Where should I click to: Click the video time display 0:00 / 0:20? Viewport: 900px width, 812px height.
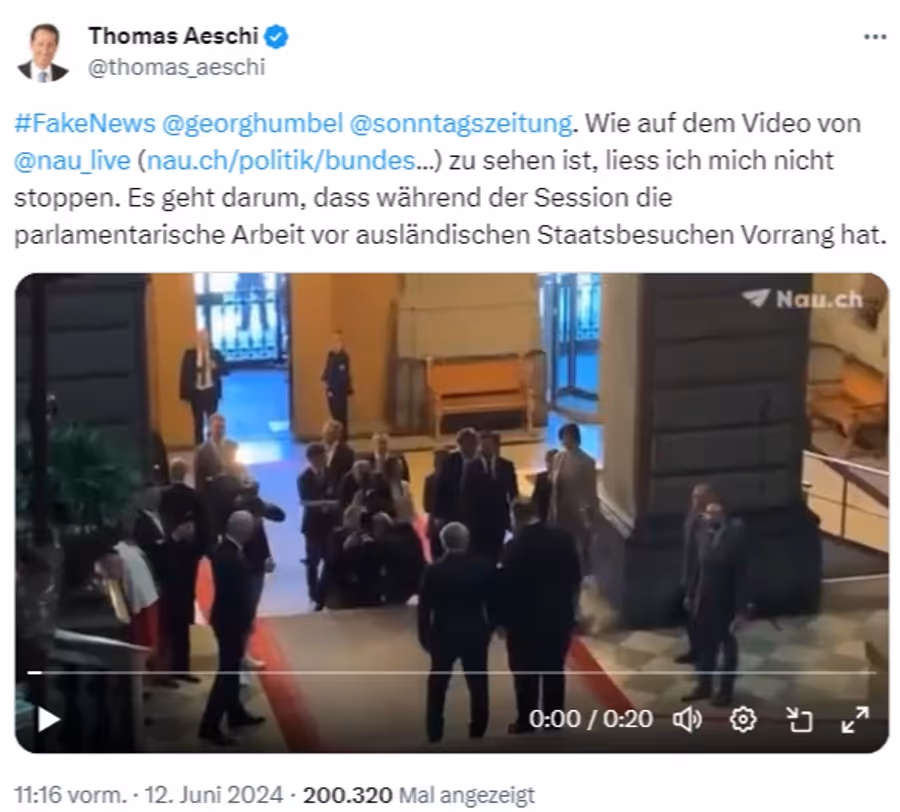tap(591, 718)
